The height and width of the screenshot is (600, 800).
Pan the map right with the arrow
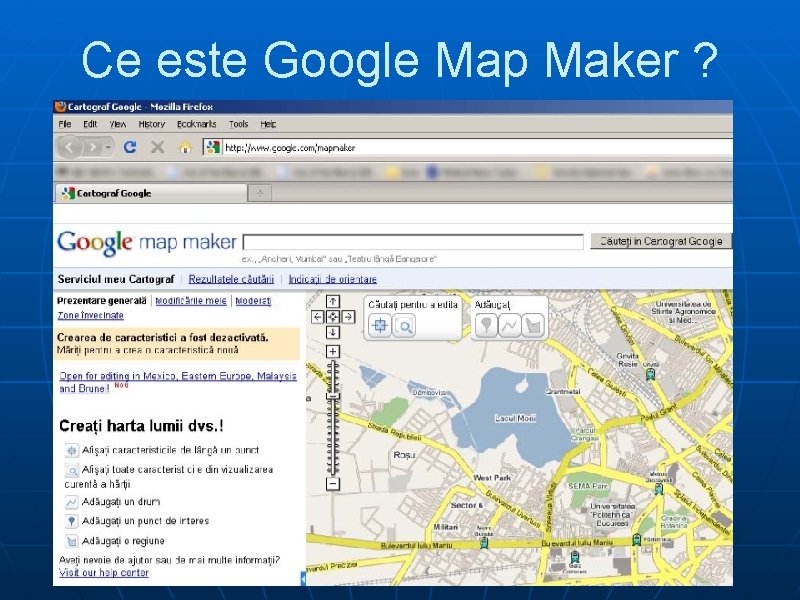click(x=348, y=317)
